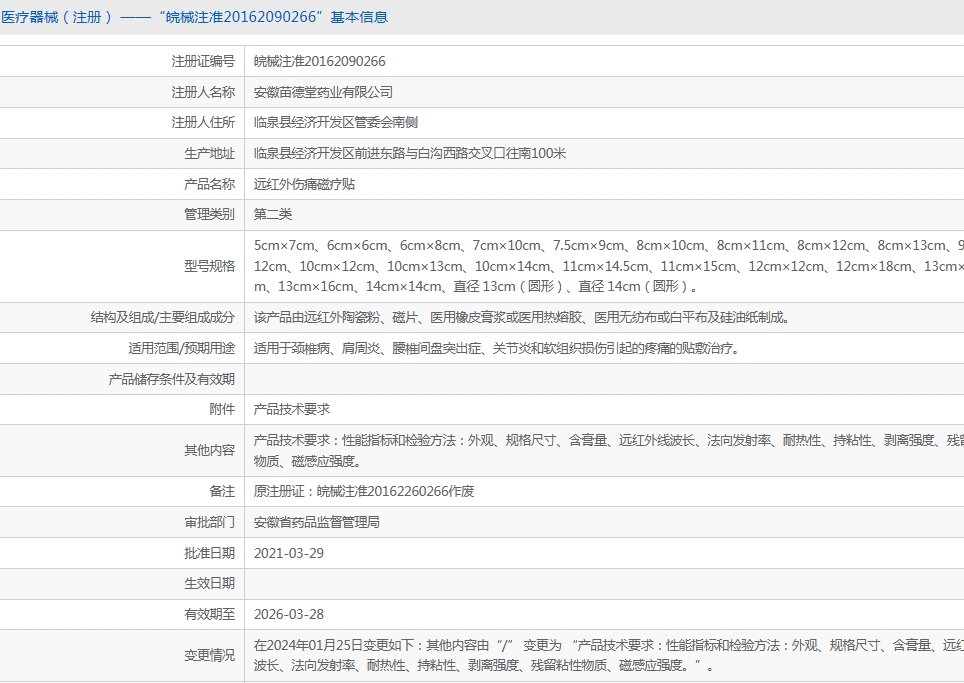The height and width of the screenshot is (683, 964).
Task: Click the 皖械注准20162090266 value in the 注册证编号 row
Action: (x=320, y=61)
